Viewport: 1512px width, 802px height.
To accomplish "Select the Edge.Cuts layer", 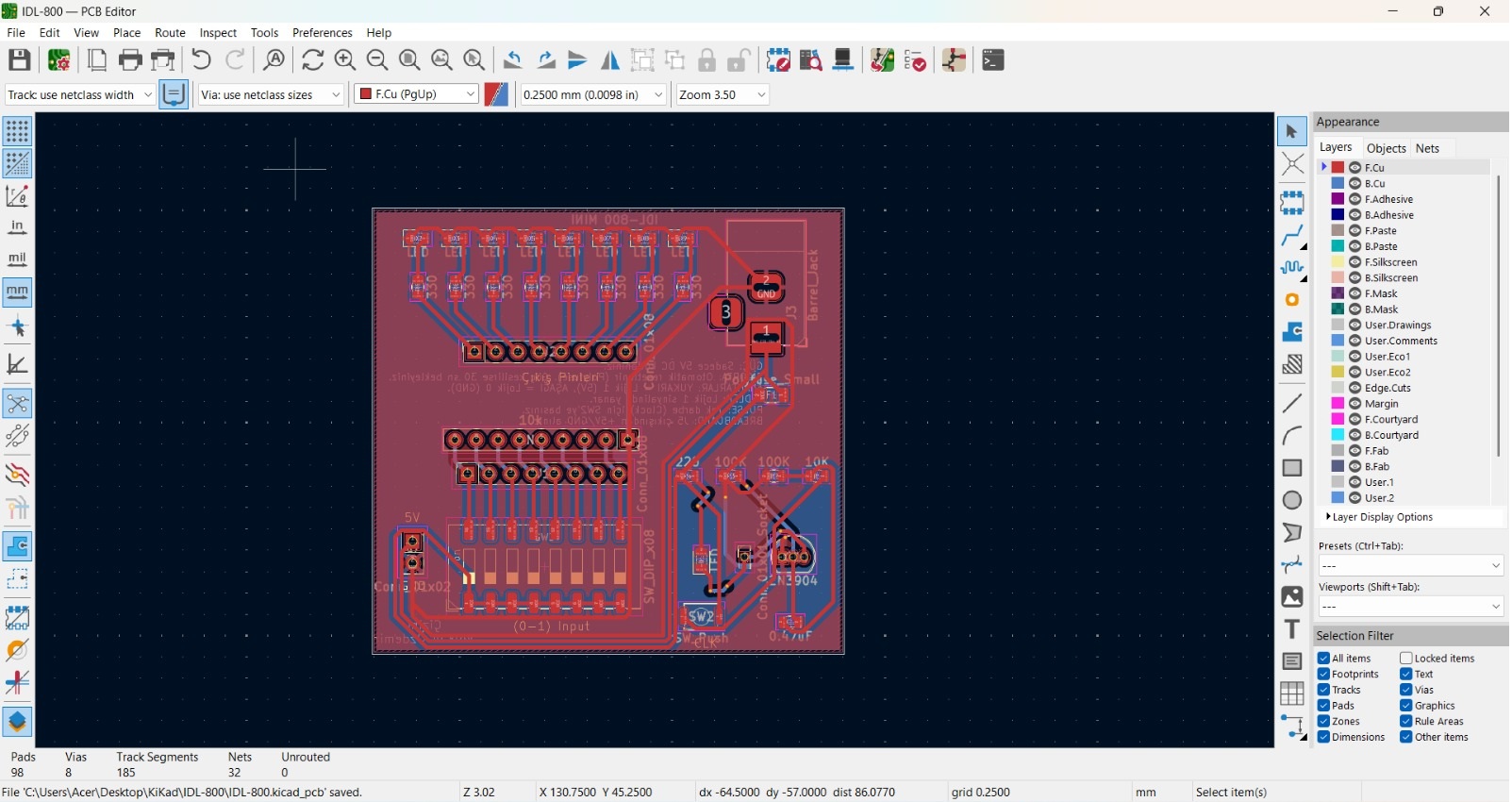I will pyautogui.click(x=1387, y=388).
